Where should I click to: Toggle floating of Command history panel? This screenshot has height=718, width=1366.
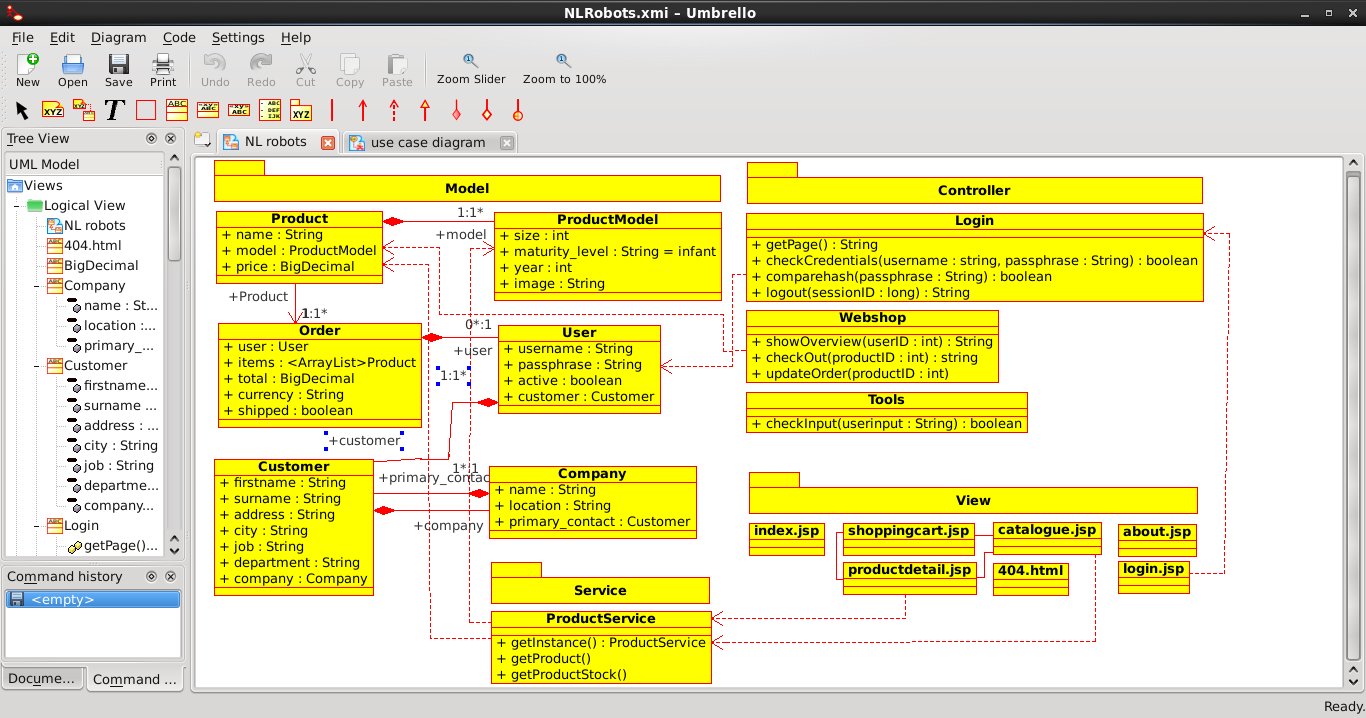(152, 576)
